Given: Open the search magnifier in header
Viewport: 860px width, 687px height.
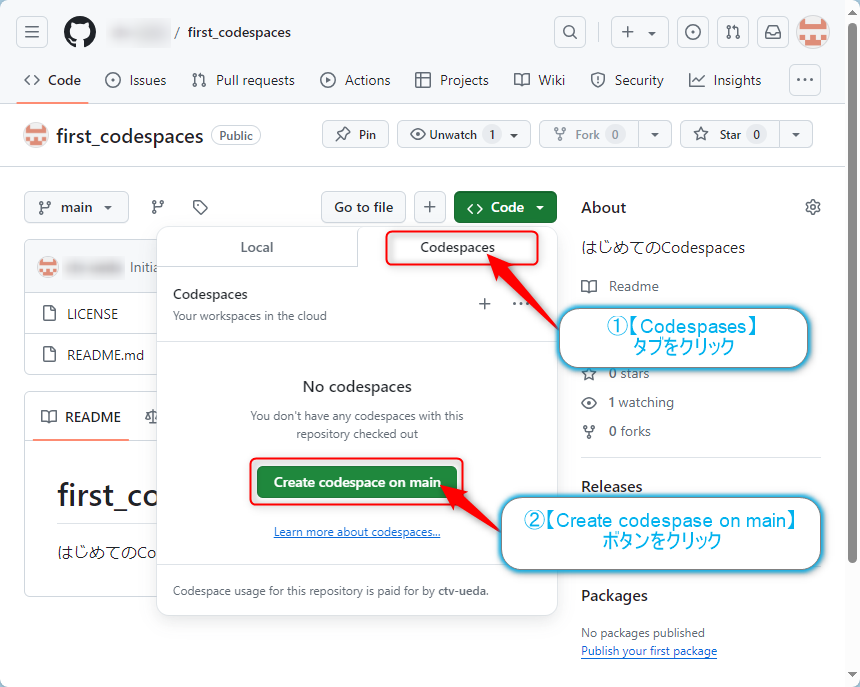Looking at the screenshot, I should (570, 32).
